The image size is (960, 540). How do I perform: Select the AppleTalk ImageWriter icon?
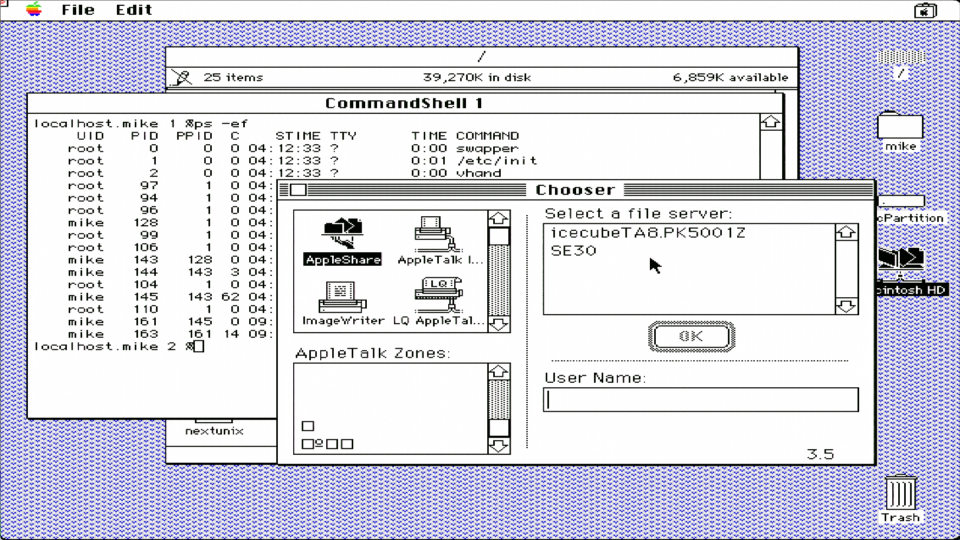[x=440, y=241]
